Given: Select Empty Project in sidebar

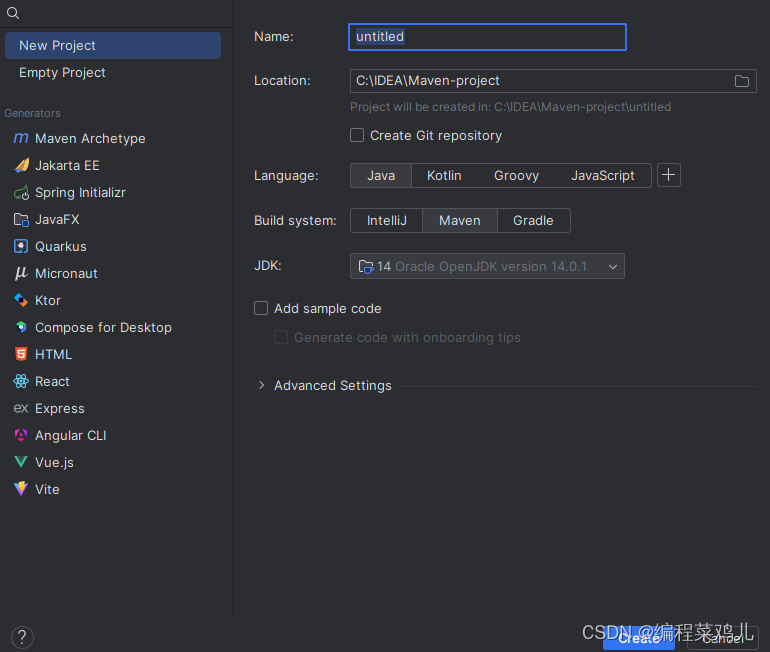Looking at the screenshot, I should point(113,73).
